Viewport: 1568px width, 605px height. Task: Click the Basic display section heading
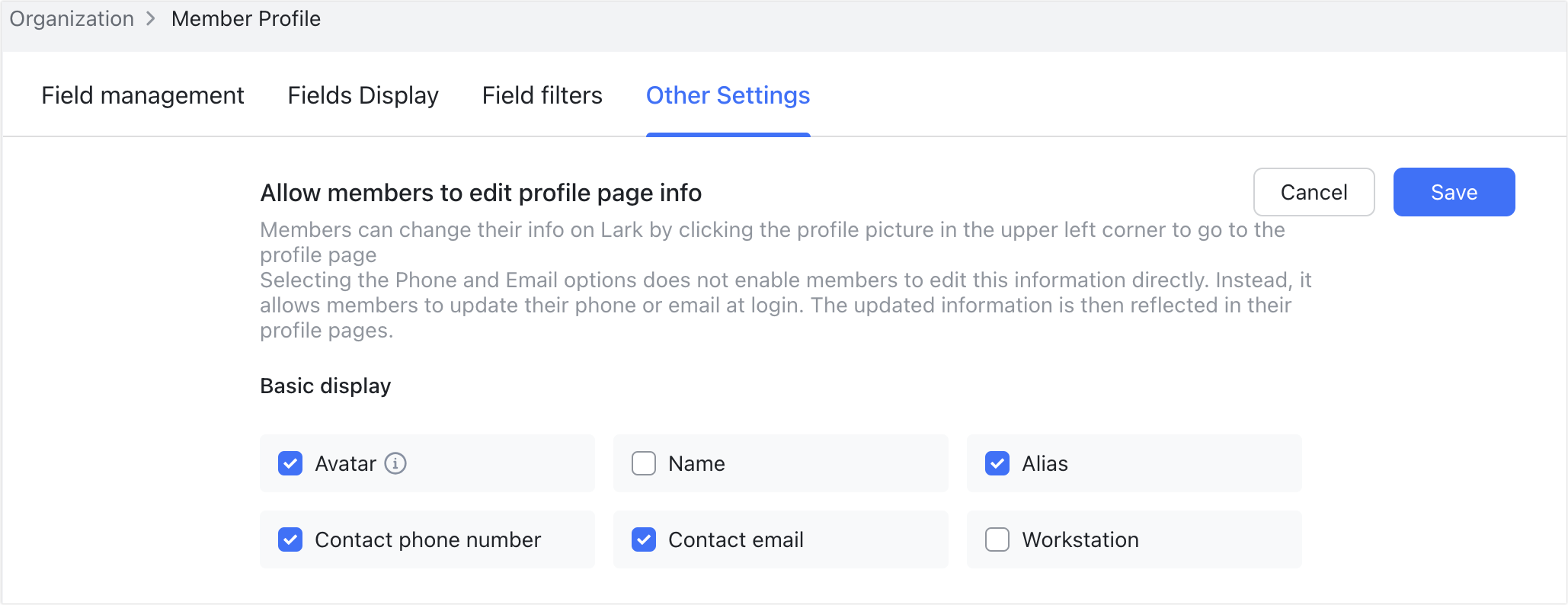tap(325, 386)
